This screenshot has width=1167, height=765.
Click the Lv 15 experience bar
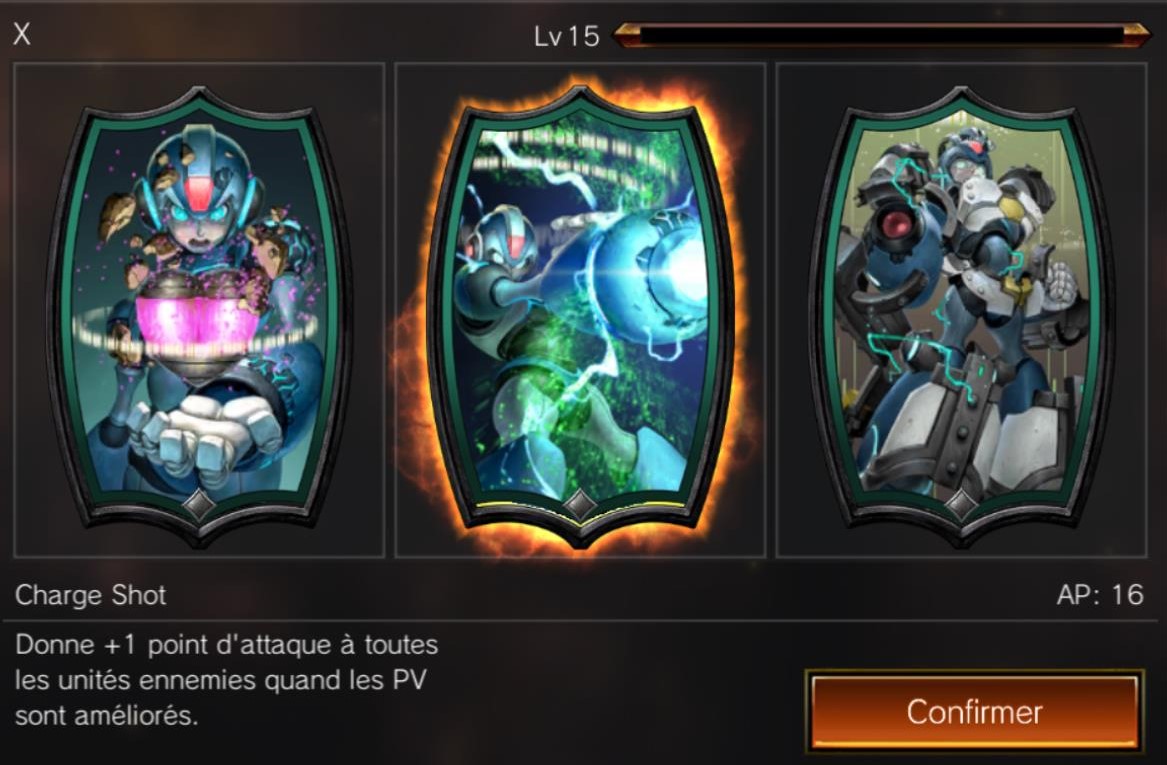(x=880, y=35)
